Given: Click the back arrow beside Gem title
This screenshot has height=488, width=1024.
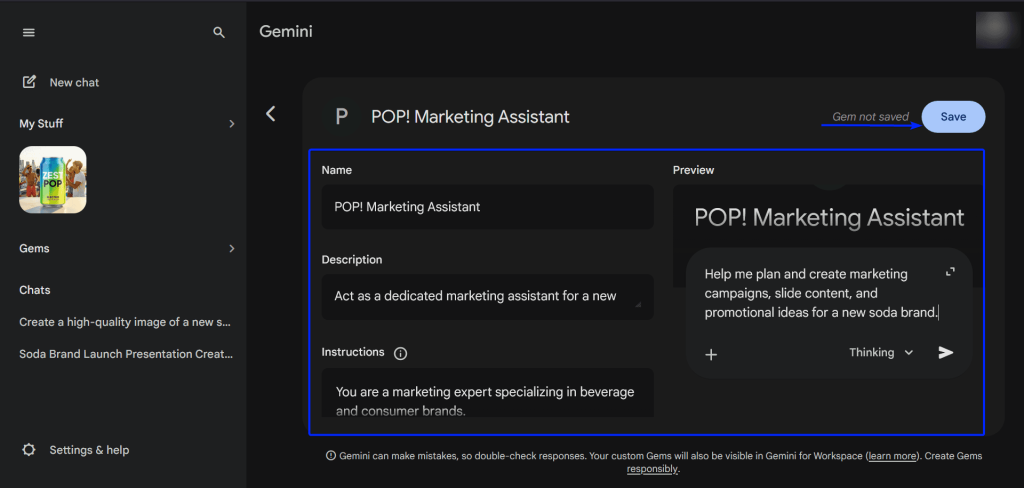Looking at the screenshot, I should (270, 114).
